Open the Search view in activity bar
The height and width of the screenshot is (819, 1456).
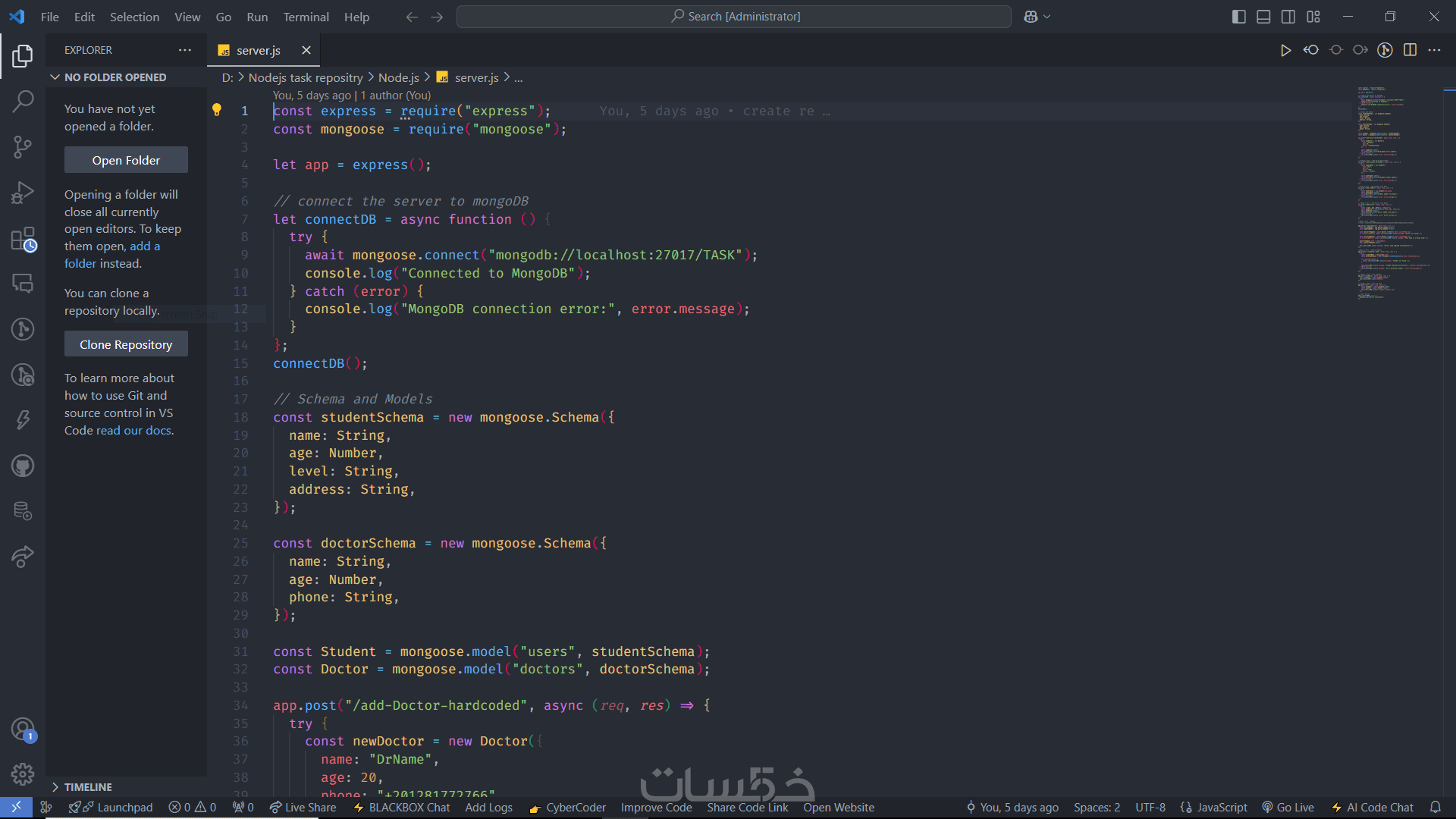point(23,101)
